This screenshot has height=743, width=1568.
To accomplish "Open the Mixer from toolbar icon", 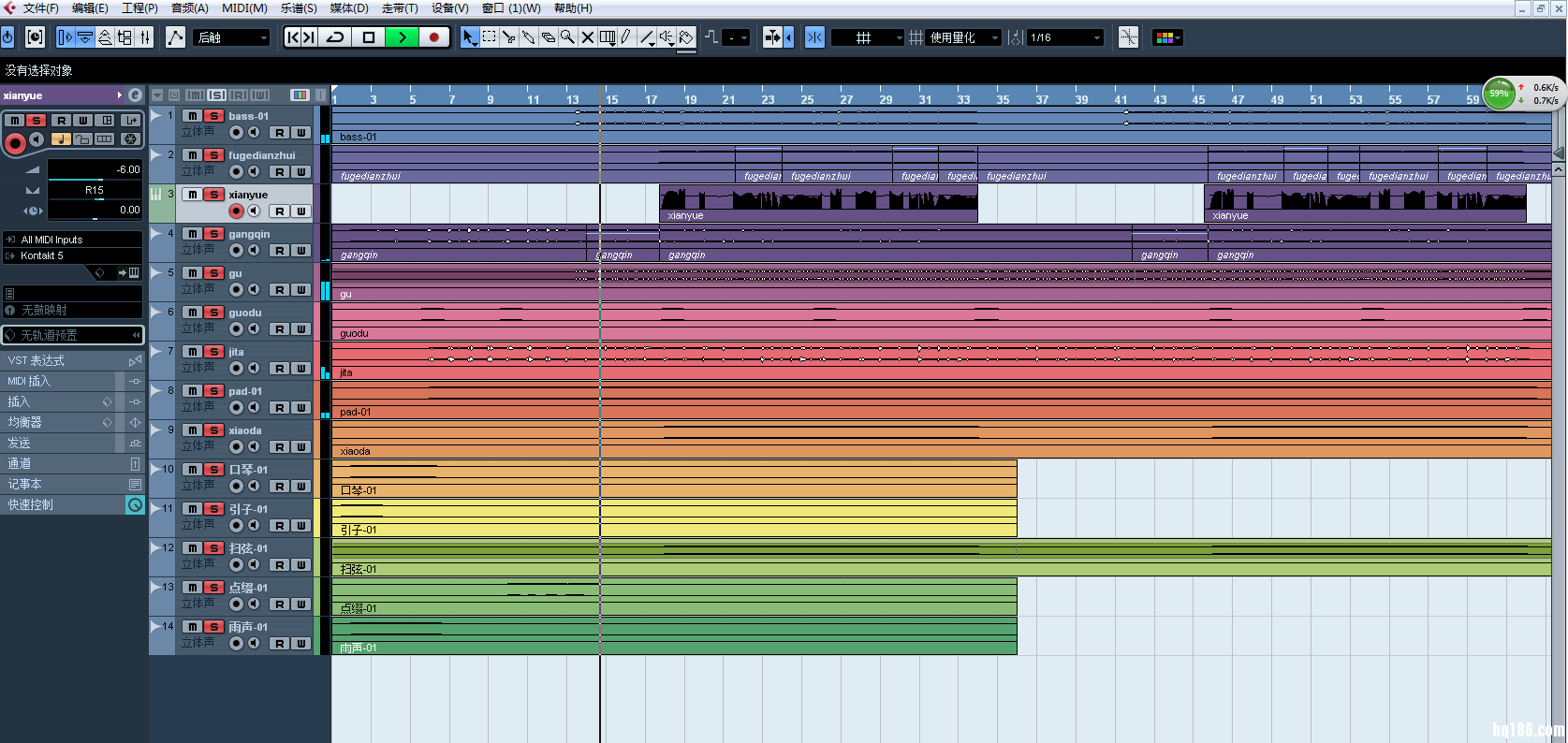I will click(145, 37).
